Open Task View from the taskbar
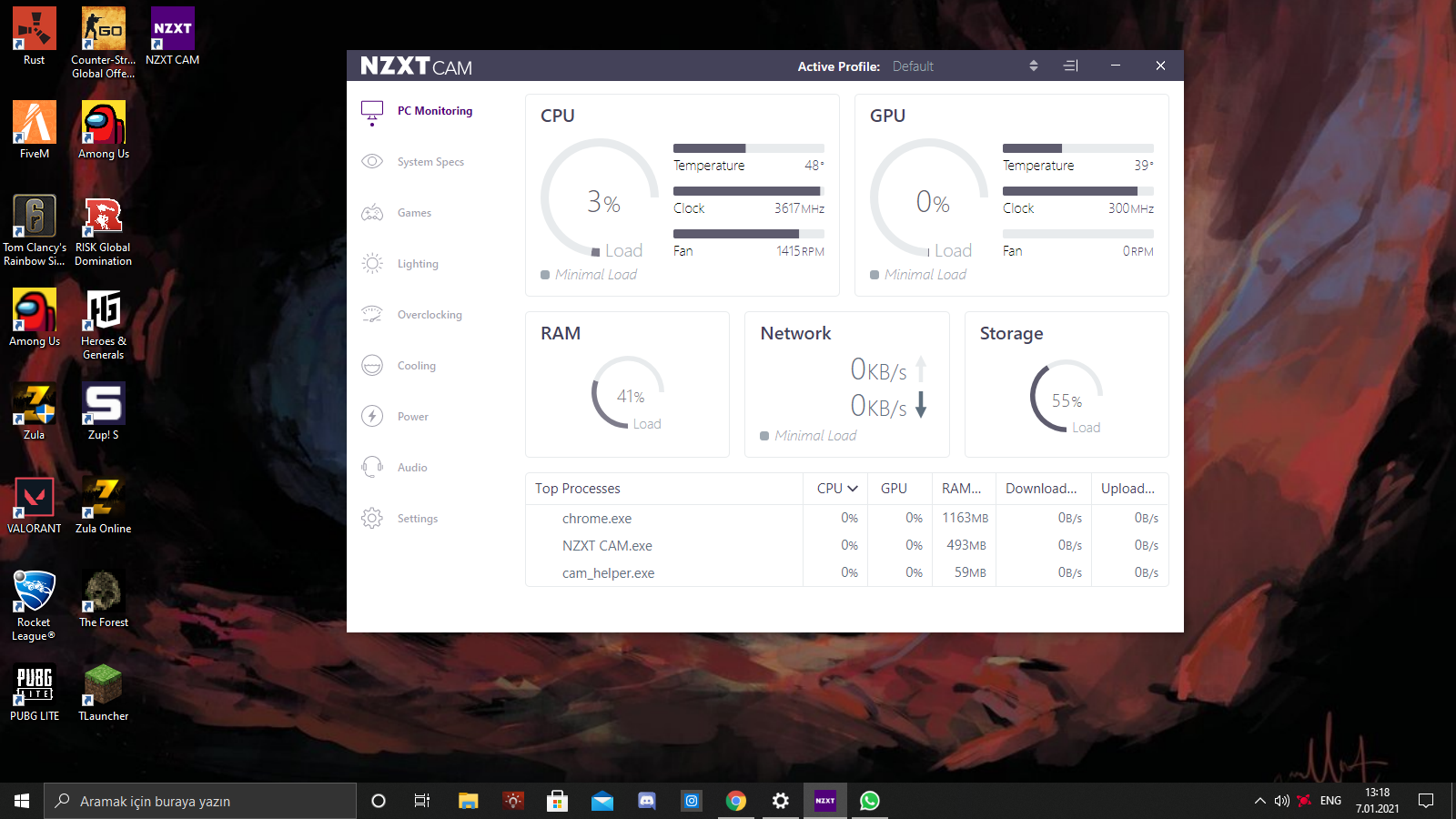Screen dimensions: 1456x819 422,801
